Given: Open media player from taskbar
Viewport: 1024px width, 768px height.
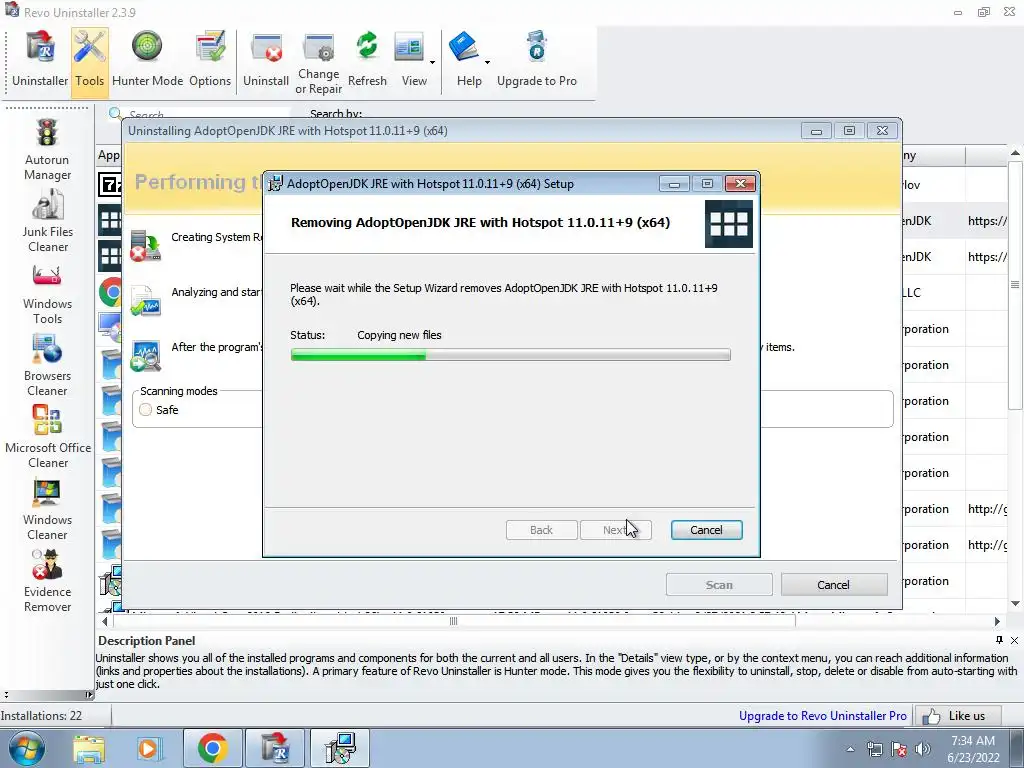Looking at the screenshot, I should pyautogui.click(x=149, y=748).
